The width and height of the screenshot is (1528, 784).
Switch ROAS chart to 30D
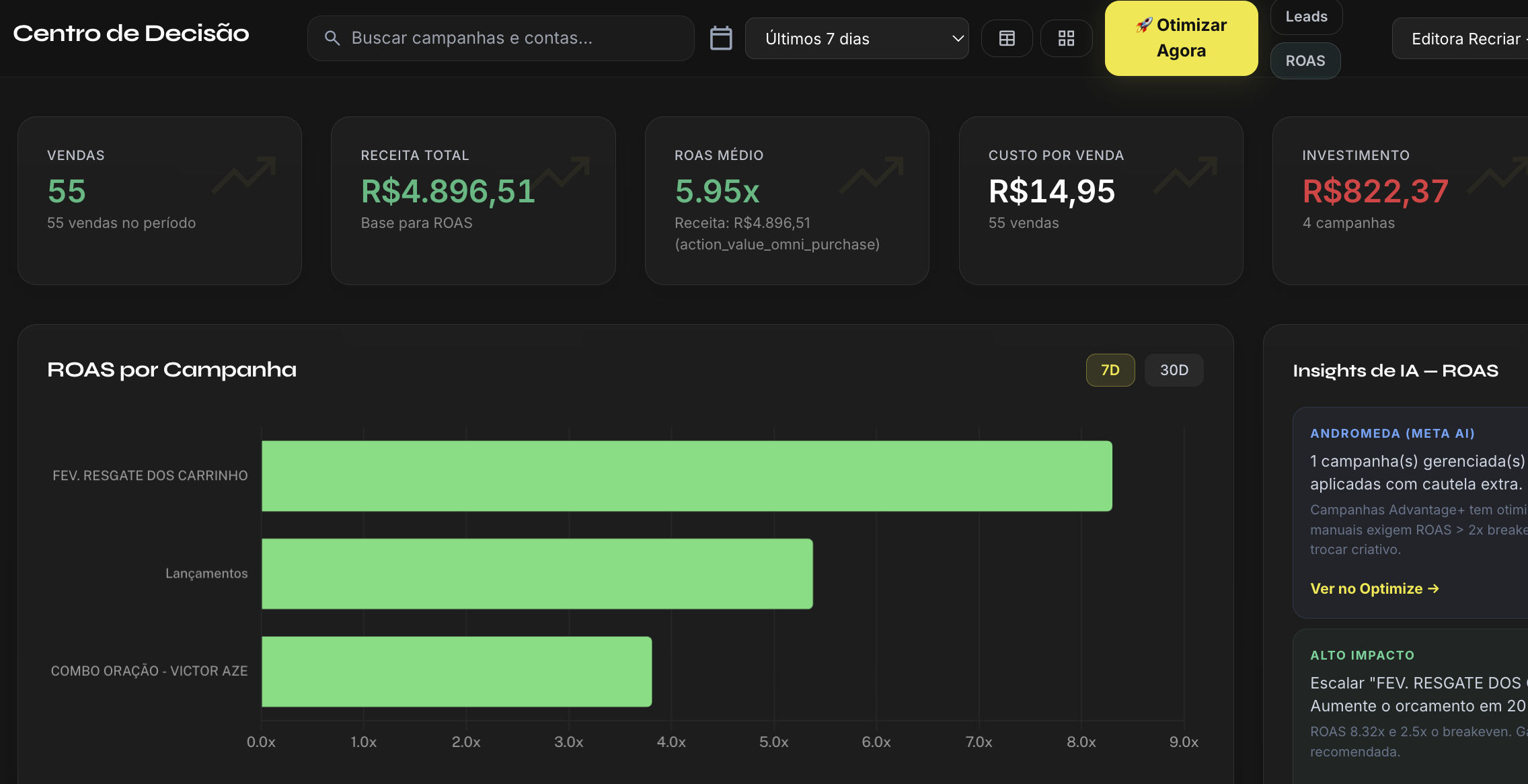(x=1174, y=370)
